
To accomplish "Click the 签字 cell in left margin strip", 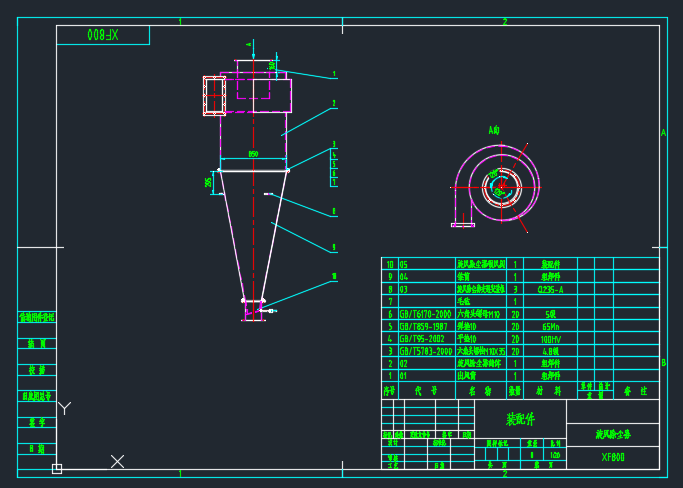I will click(37, 422).
